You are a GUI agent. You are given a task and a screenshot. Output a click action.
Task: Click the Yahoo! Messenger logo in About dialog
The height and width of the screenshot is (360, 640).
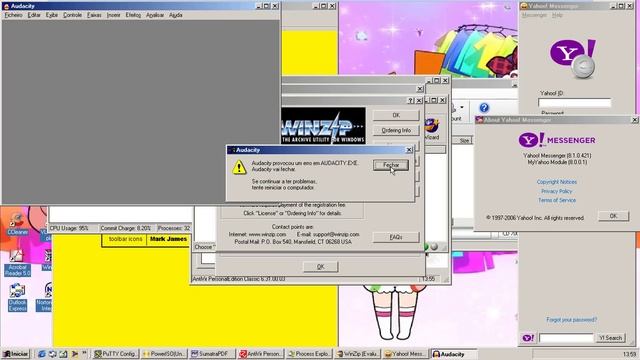coord(557,140)
